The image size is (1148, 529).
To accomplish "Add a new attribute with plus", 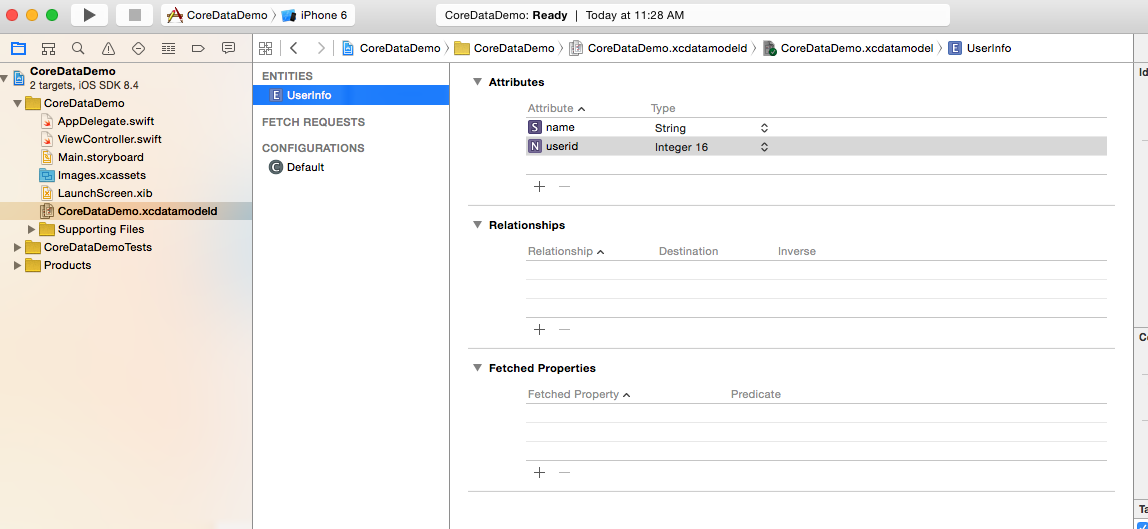I will point(540,187).
